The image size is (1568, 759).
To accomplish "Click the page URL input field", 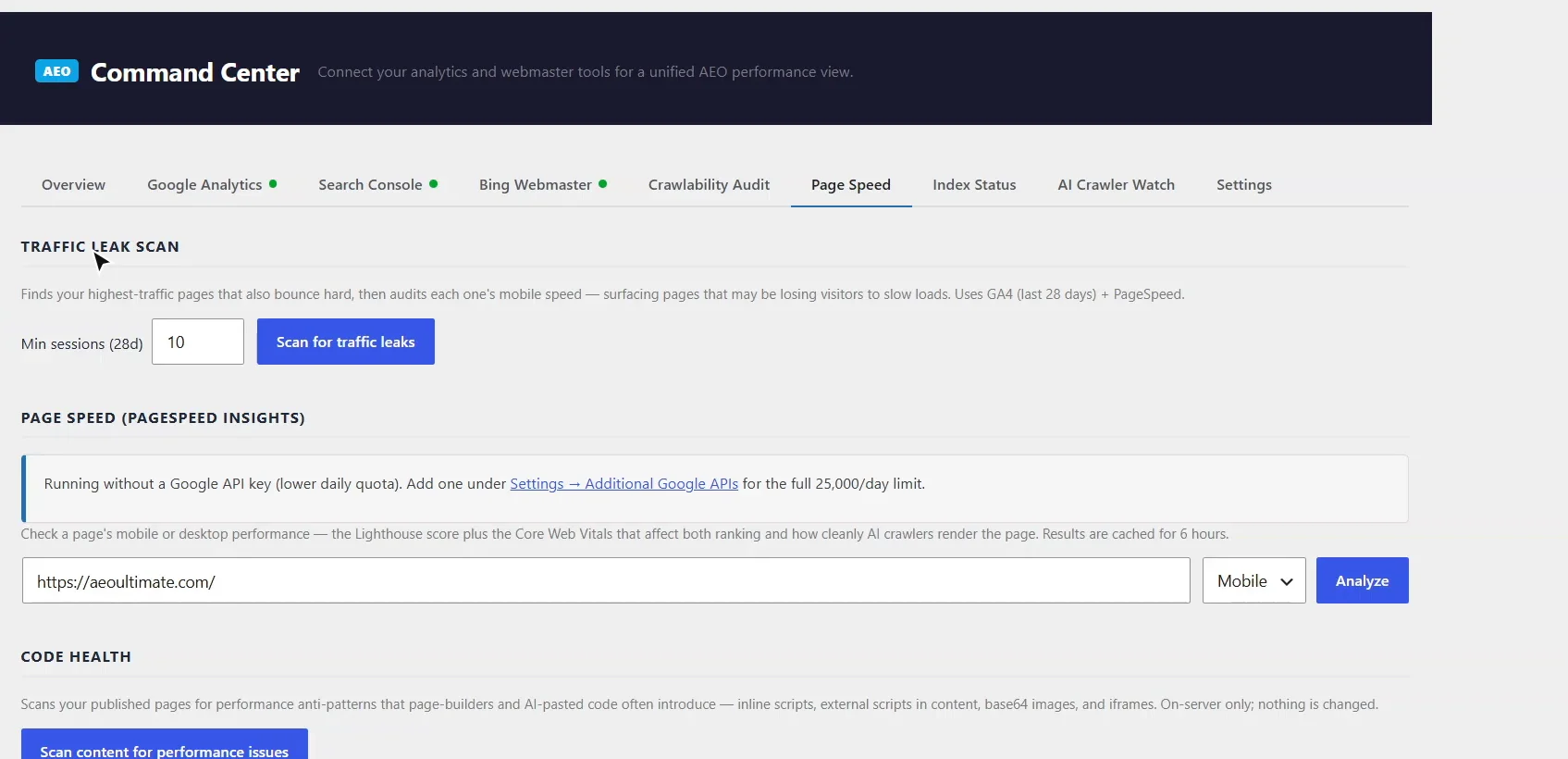I will [x=606, y=580].
